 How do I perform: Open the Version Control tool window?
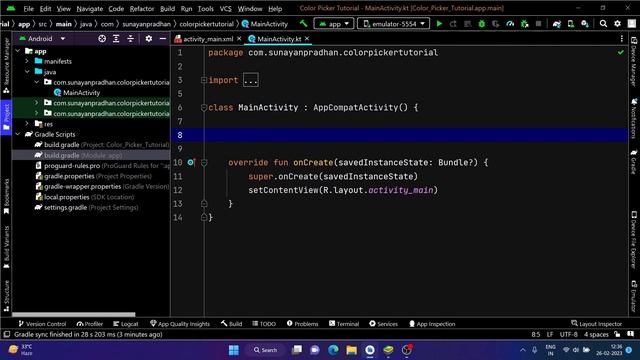(42, 324)
